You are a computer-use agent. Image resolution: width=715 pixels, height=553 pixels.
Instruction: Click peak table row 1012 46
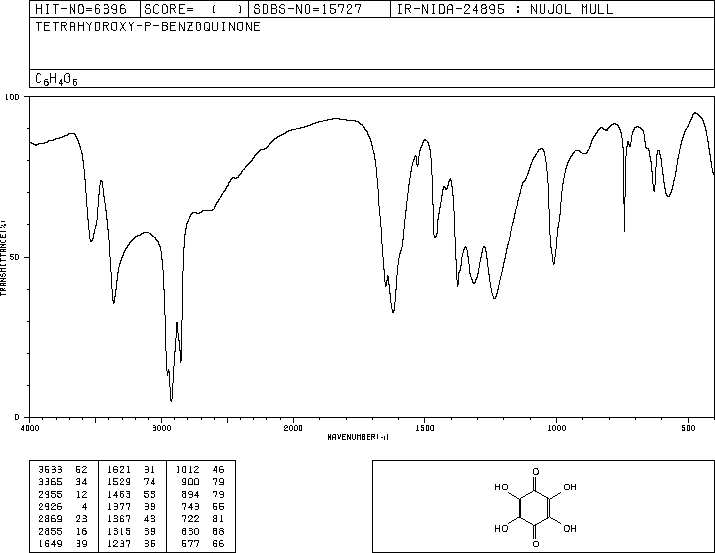[200, 470]
